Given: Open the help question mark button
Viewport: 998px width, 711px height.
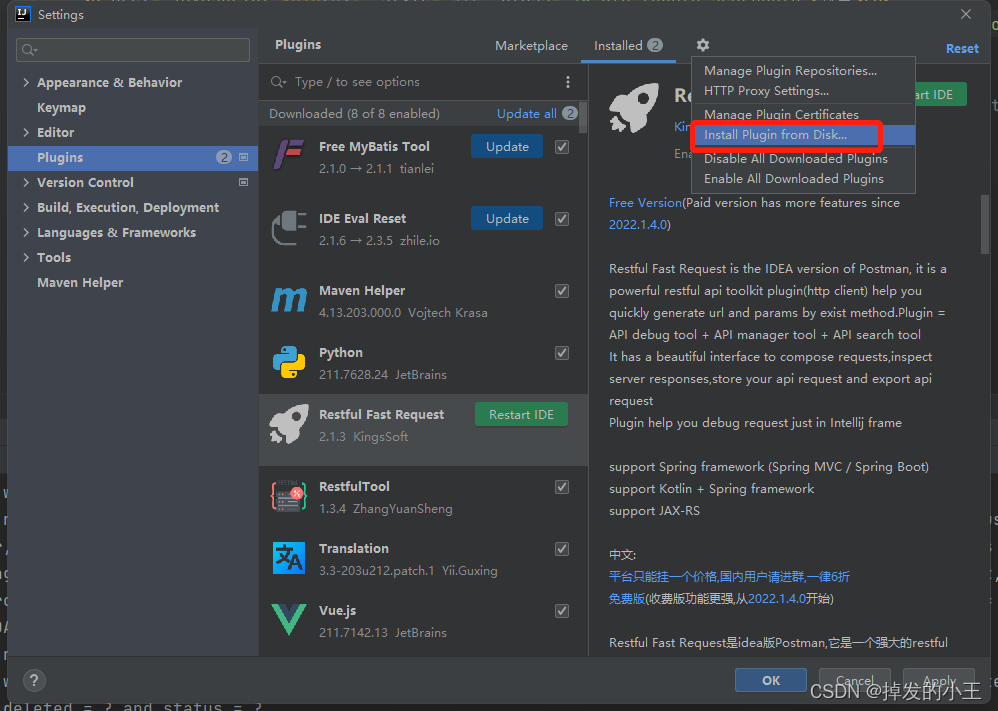Looking at the screenshot, I should tap(34, 680).
